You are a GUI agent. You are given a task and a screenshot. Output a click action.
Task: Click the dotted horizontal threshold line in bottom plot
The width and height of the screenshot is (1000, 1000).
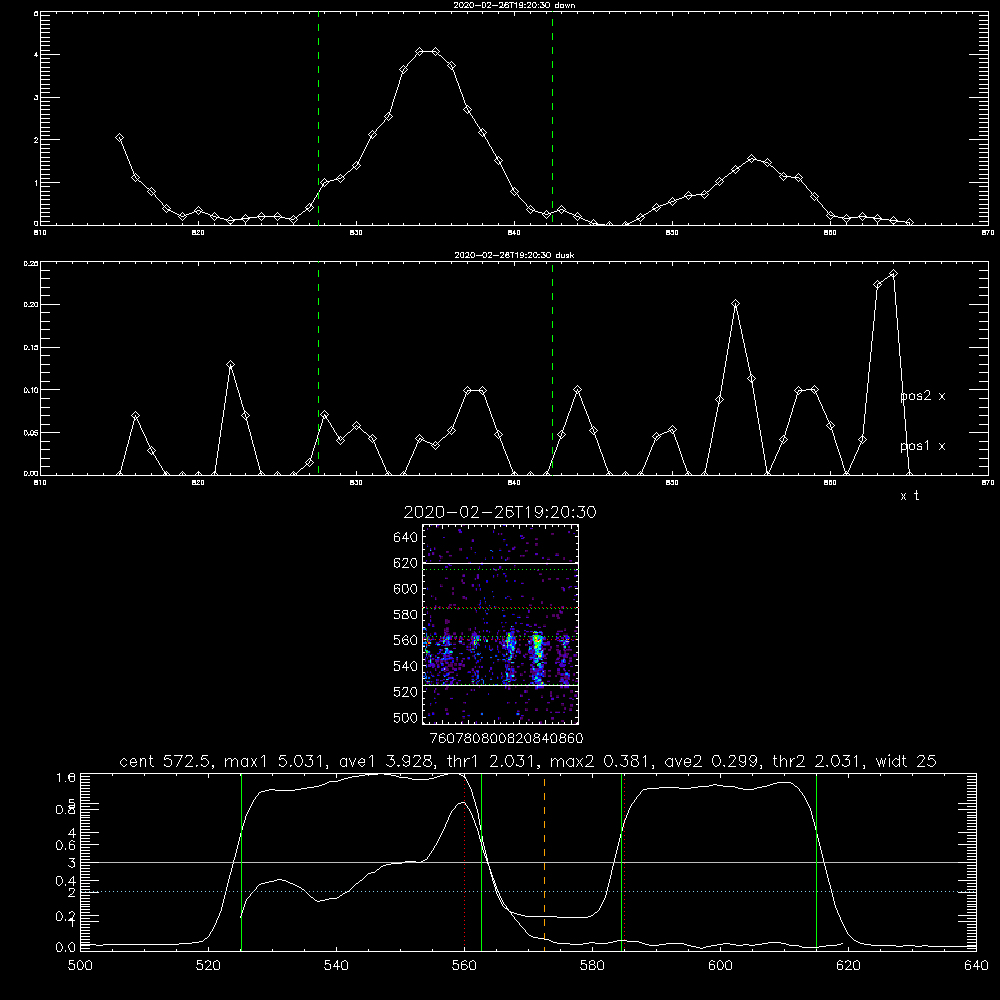[x=528, y=892]
